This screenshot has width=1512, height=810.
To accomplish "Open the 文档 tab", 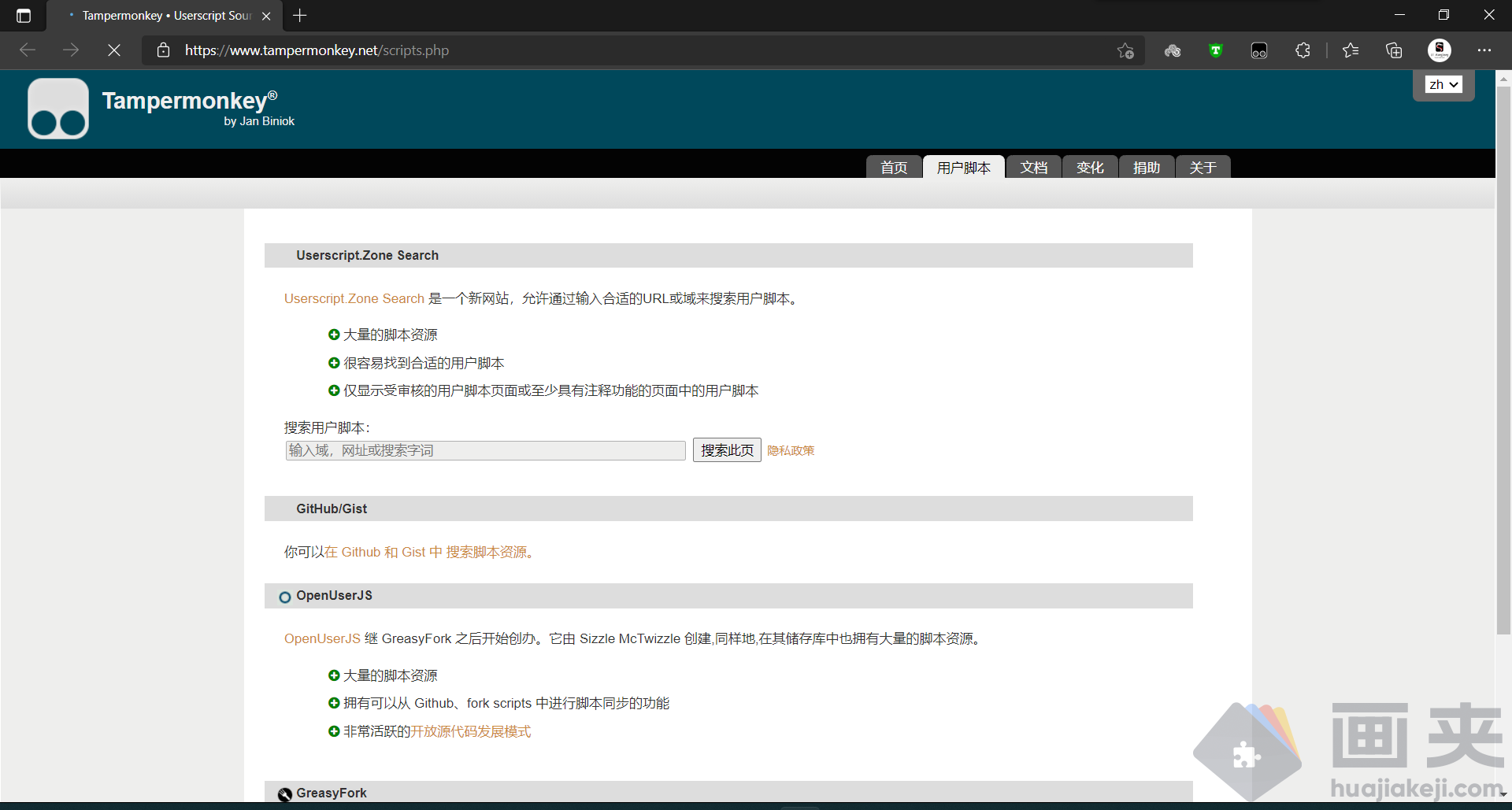I will click(1033, 168).
